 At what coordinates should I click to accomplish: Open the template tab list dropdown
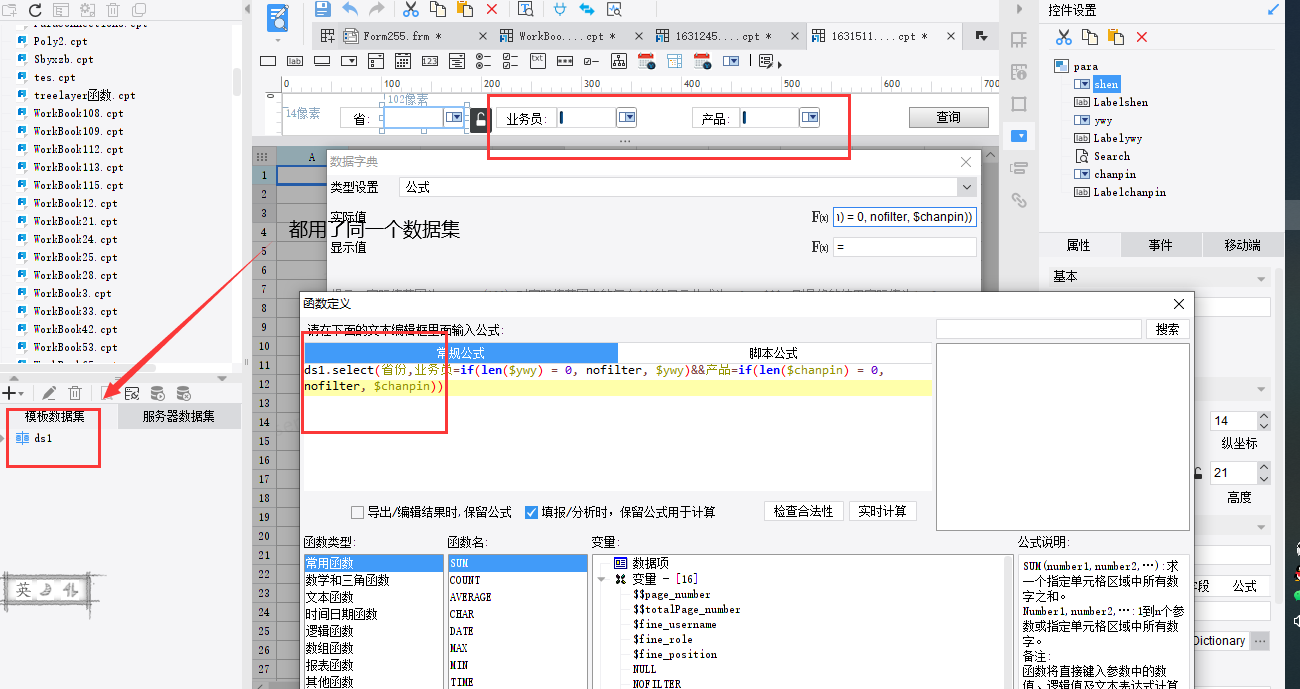pos(981,36)
